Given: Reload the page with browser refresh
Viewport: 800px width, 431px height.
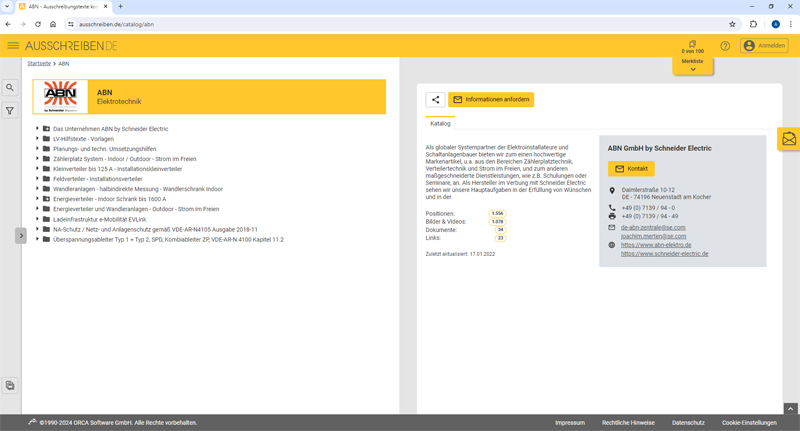Looking at the screenshot, I should click(38, 24).
